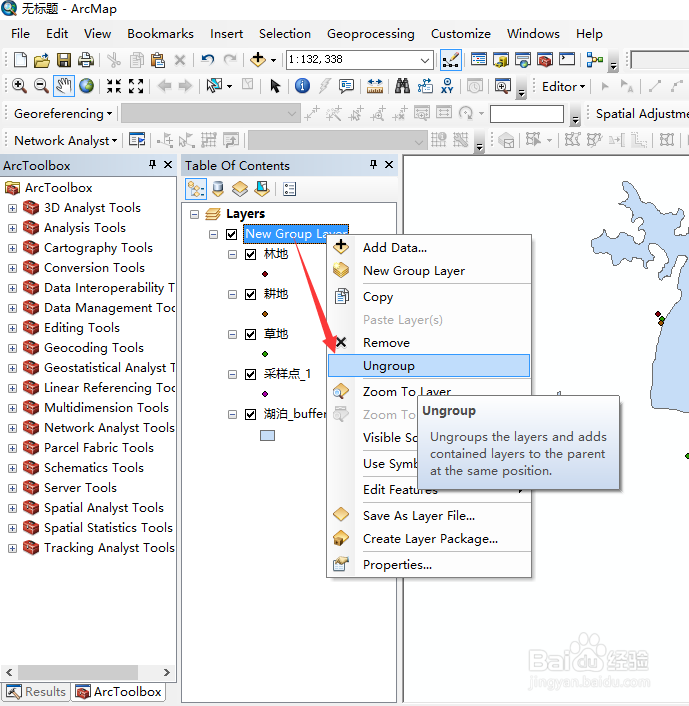Toggle visibility of 草地 layer
Screen dimensions: 689x706
pyautogui.click(x=250, y=334)
